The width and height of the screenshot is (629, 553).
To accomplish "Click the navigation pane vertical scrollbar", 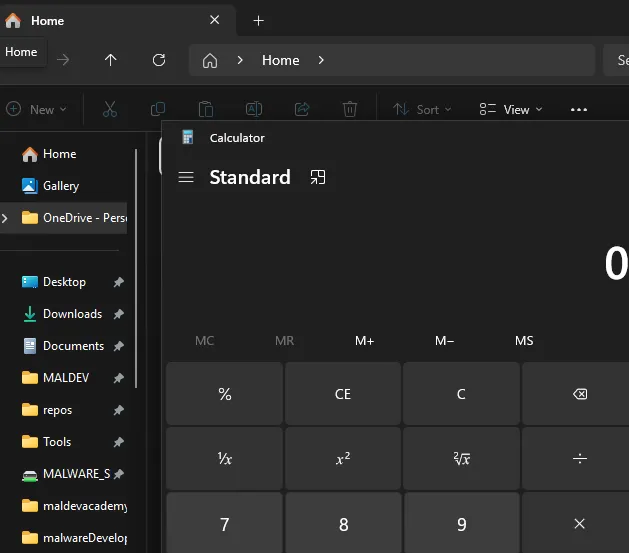I will 136,269.
